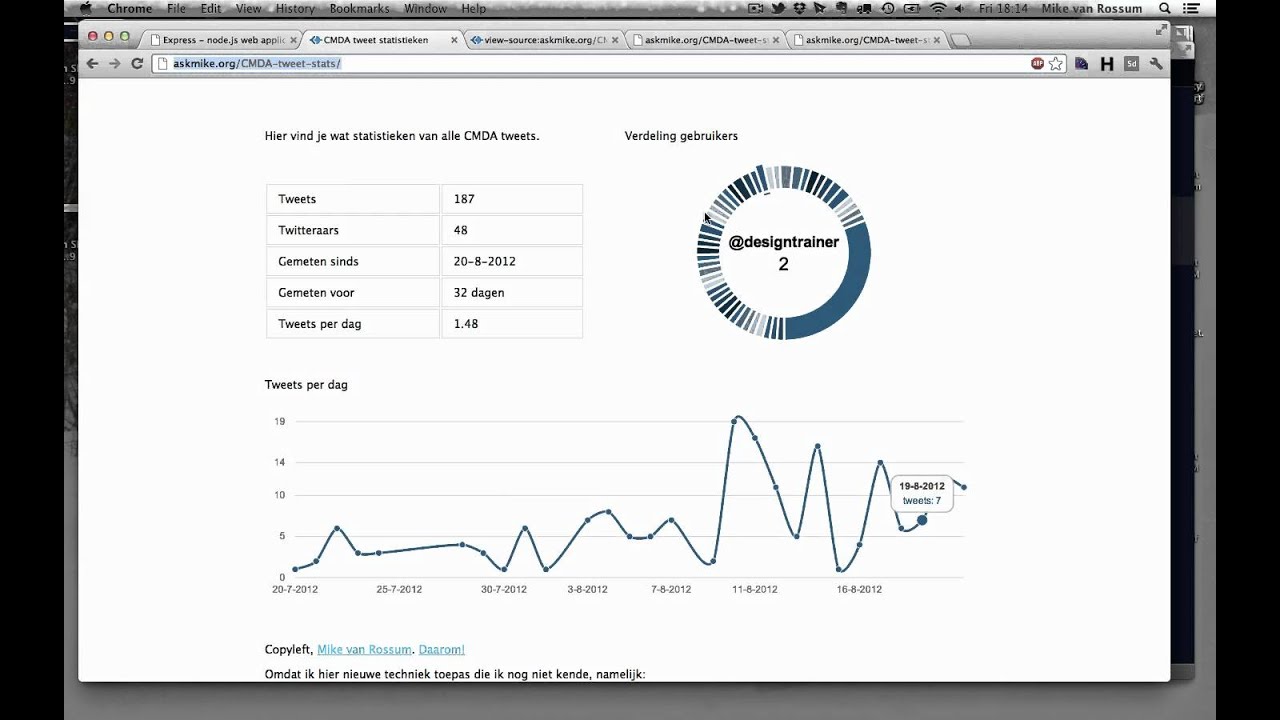The height and width of the screenshot is (720, 1280).
Task: Open the Chrome wrench settings menu
Action: 1156,63
